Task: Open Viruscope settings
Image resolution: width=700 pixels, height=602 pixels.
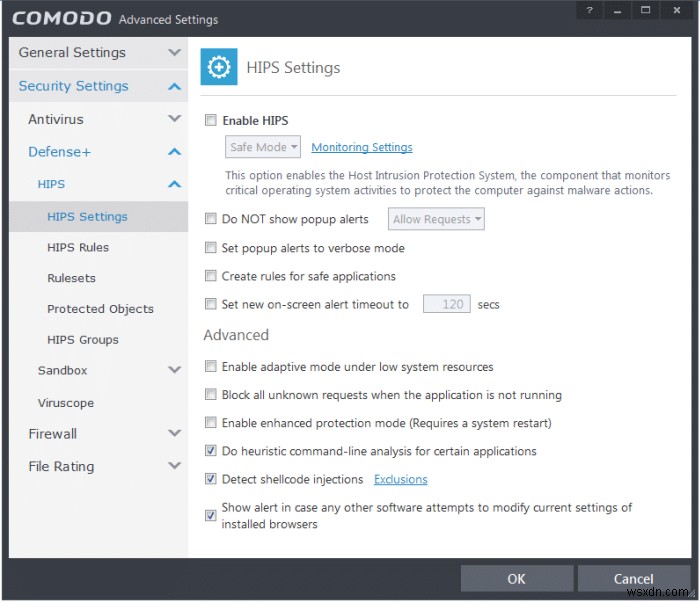Action: (66, 403)
